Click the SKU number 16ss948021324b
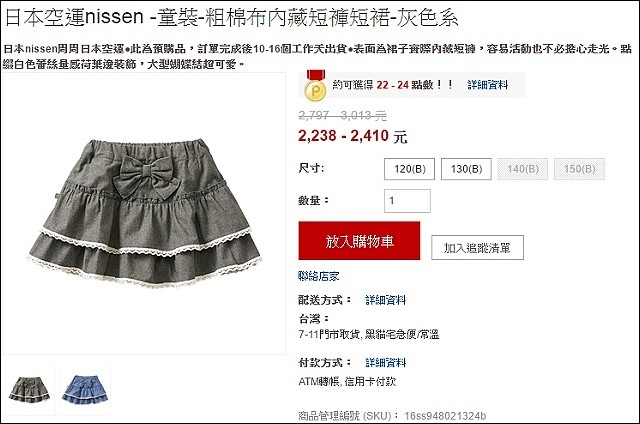Image resolution: width=640 pixels, height=424 pixels. (445, 416)
